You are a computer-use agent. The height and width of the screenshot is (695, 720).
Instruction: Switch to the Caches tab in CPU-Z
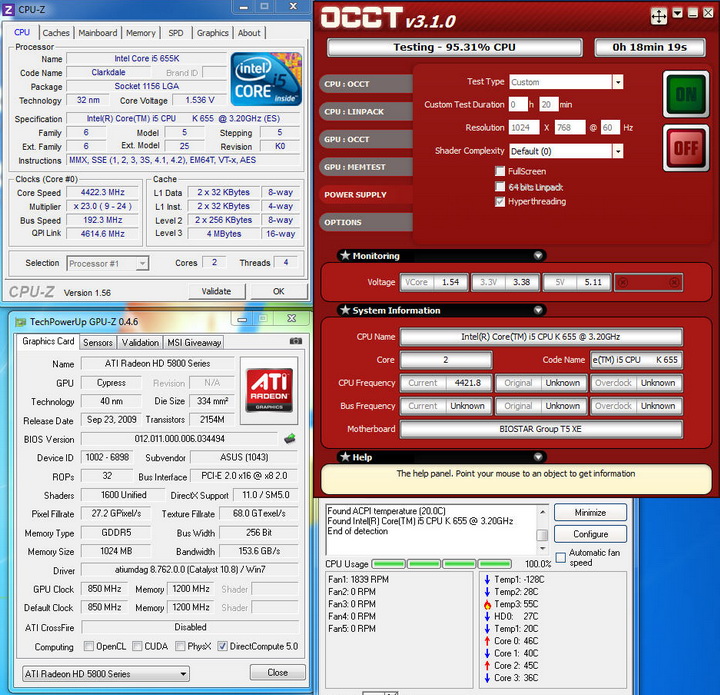pos(56,33)
